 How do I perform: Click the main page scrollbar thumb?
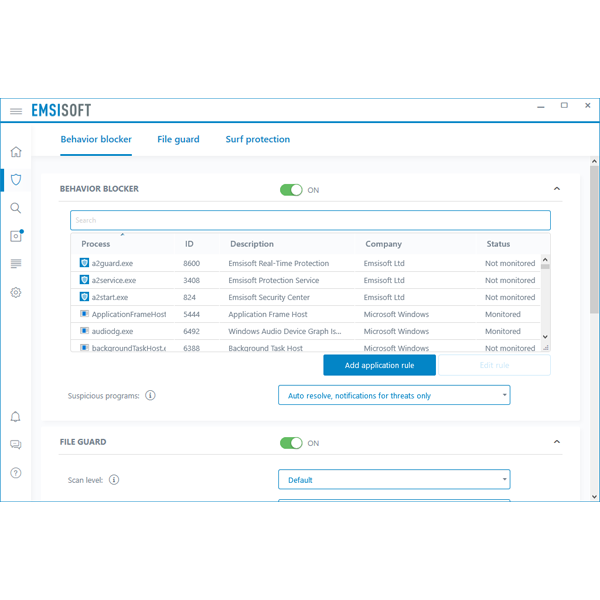tap(594, 240)
